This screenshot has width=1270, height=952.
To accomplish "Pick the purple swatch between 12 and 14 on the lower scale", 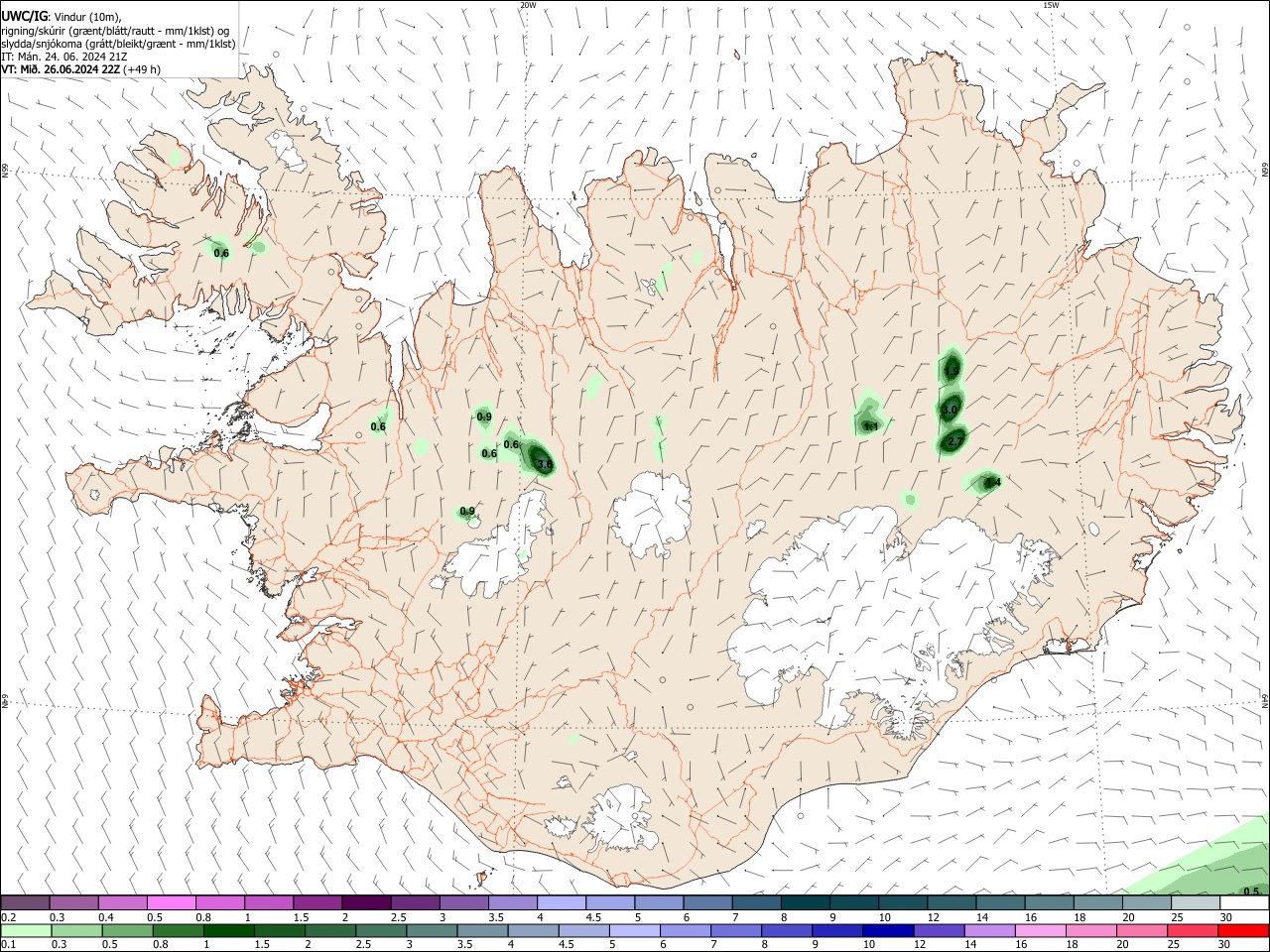I will (x=938, y=931).
